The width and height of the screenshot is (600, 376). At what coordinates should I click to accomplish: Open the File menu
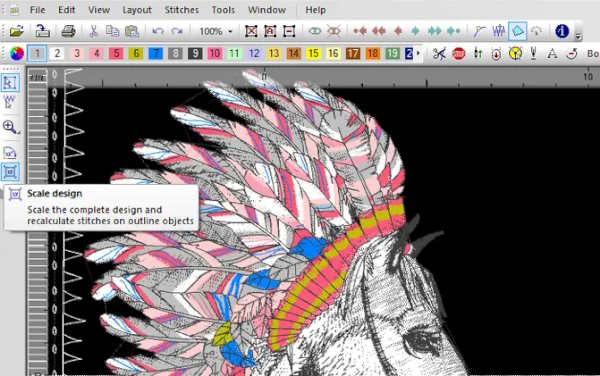click(x=38, y=10)
